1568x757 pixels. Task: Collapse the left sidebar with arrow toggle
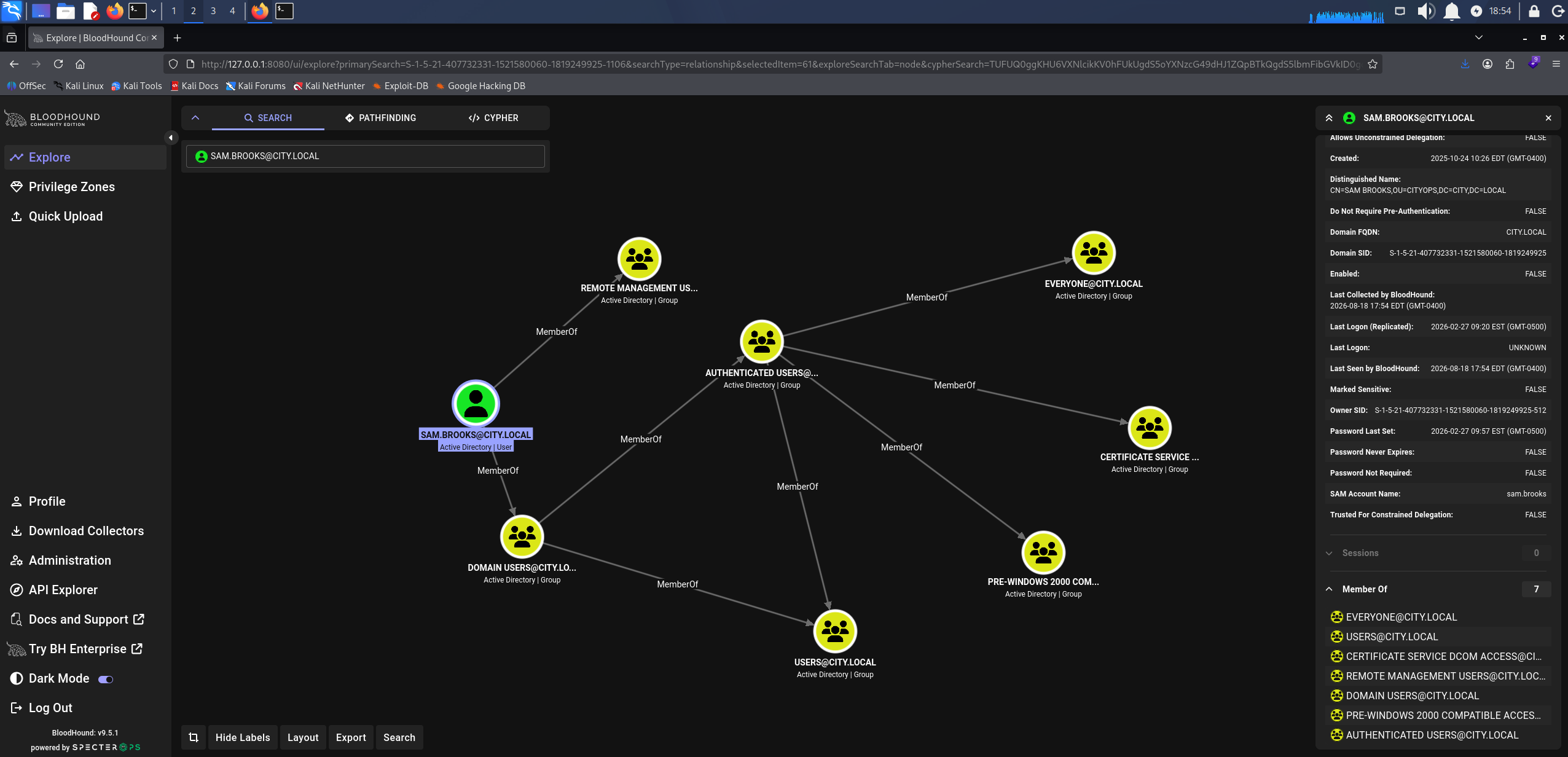point(171,138)
